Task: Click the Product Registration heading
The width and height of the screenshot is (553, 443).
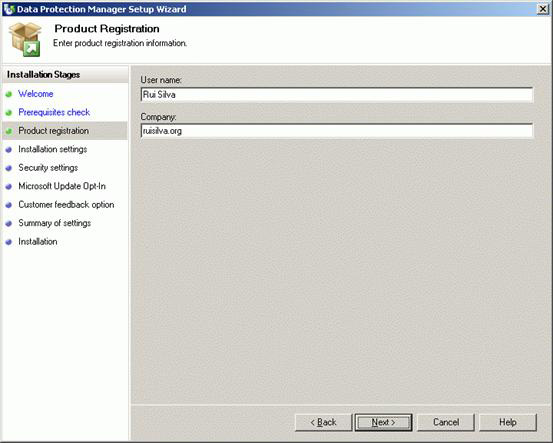Action: (107, 29)
